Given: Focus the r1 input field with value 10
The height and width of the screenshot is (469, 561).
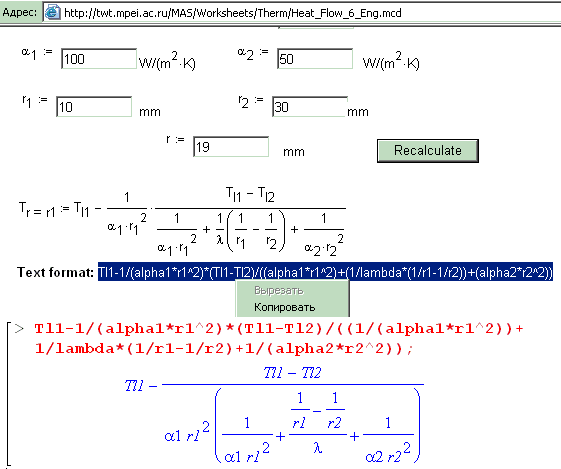Looking at the screenshot, I should [x=94, y=107].
